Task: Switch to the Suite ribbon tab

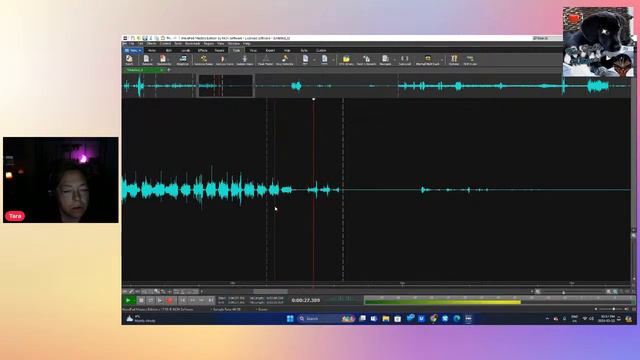Action: tap(304, 51)
